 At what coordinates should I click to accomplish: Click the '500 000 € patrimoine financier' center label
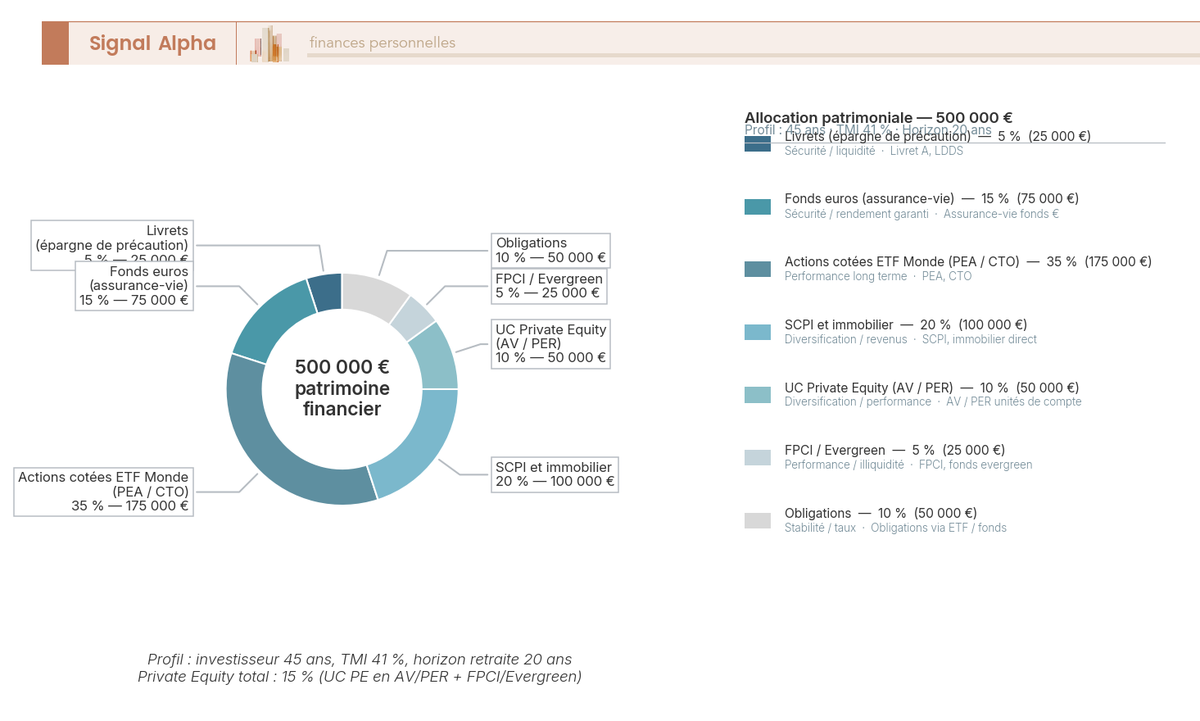[342, 389]
